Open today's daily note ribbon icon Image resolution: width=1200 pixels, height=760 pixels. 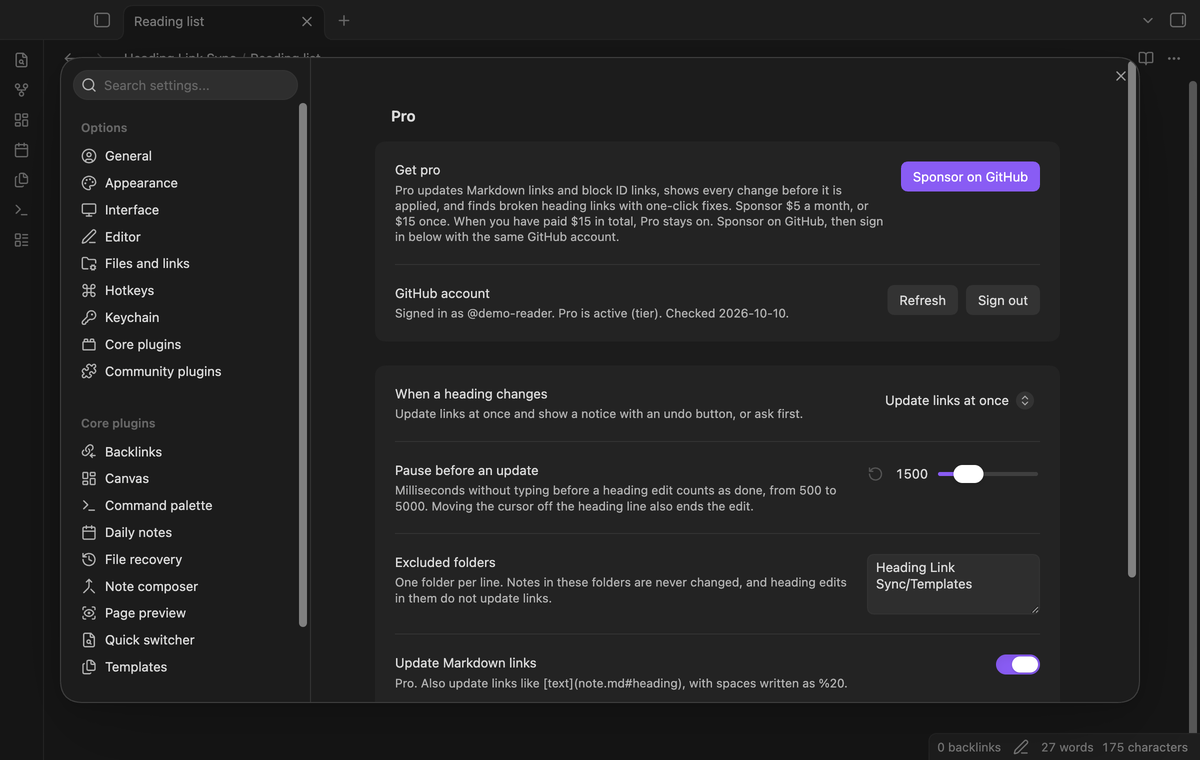click(21, 150)
